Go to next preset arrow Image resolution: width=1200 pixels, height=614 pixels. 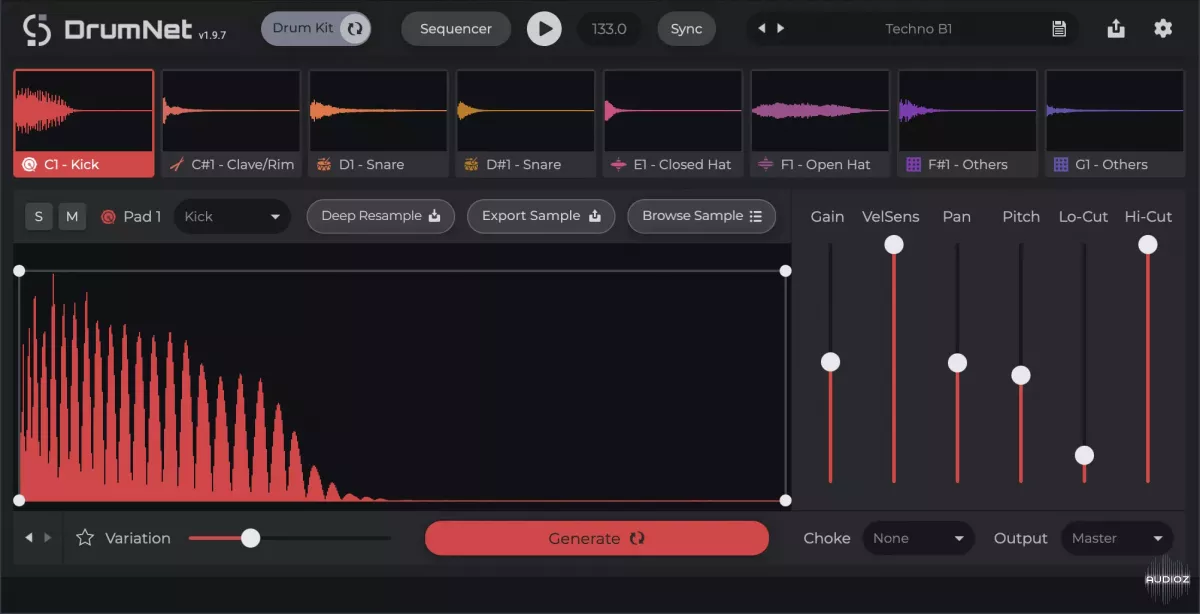pos(781,29)
